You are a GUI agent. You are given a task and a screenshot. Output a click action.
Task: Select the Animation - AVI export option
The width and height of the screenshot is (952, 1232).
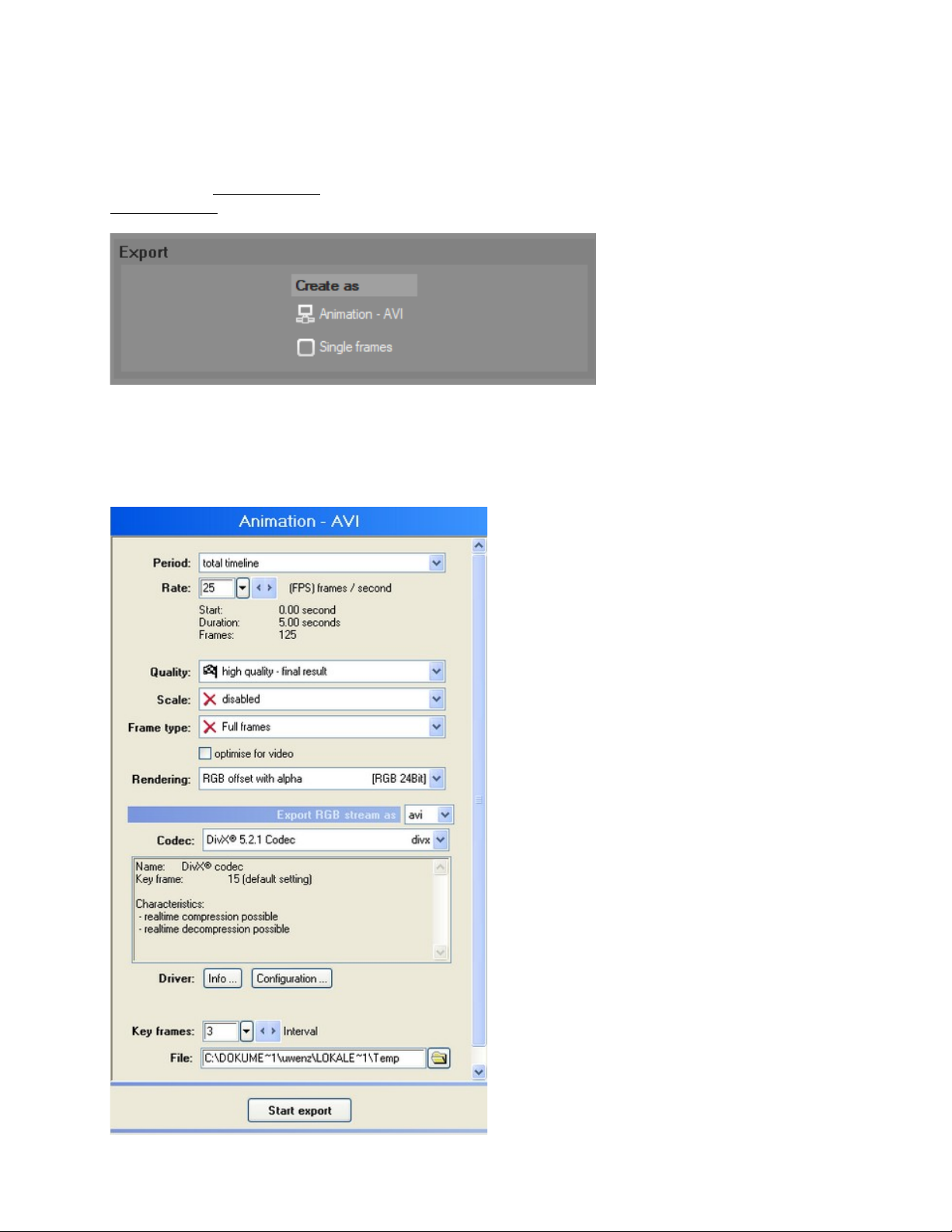pyautogui.click(x=350, y=314)
